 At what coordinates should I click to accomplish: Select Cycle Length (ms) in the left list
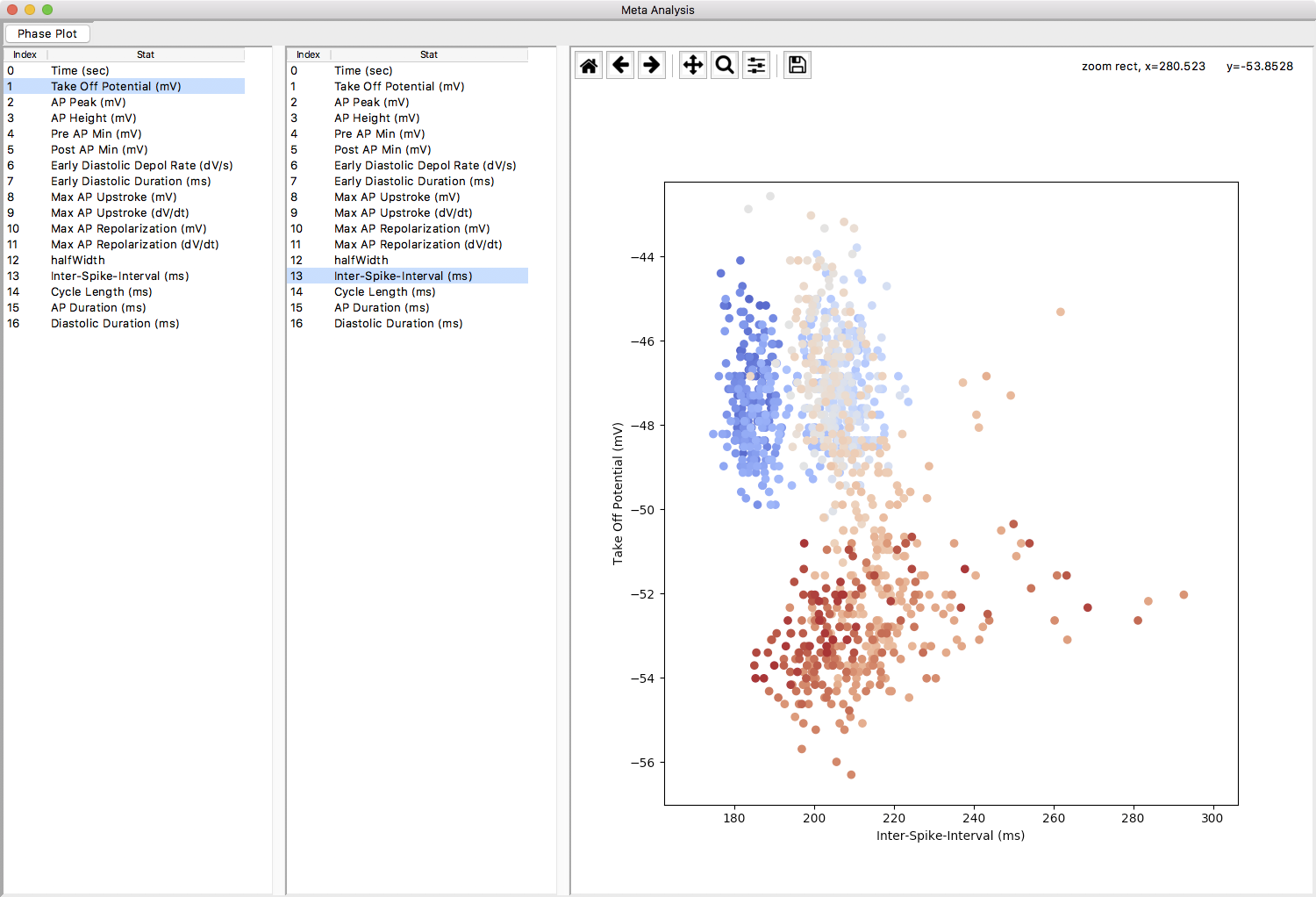[124, 291]
